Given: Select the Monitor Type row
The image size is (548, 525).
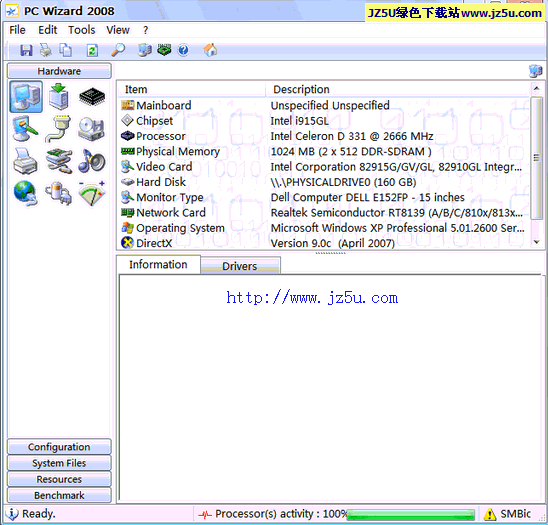Looking at the screenshot, I should pos(324,197).
